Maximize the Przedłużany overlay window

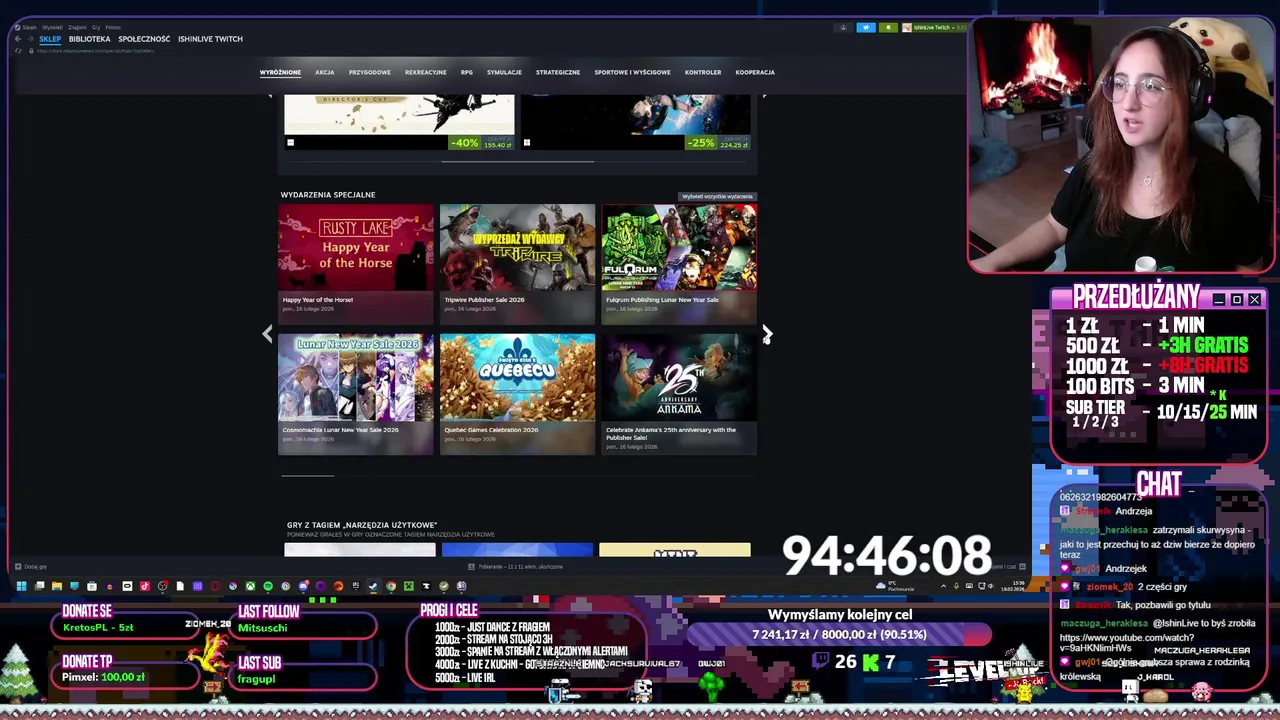coord(1237,299)
